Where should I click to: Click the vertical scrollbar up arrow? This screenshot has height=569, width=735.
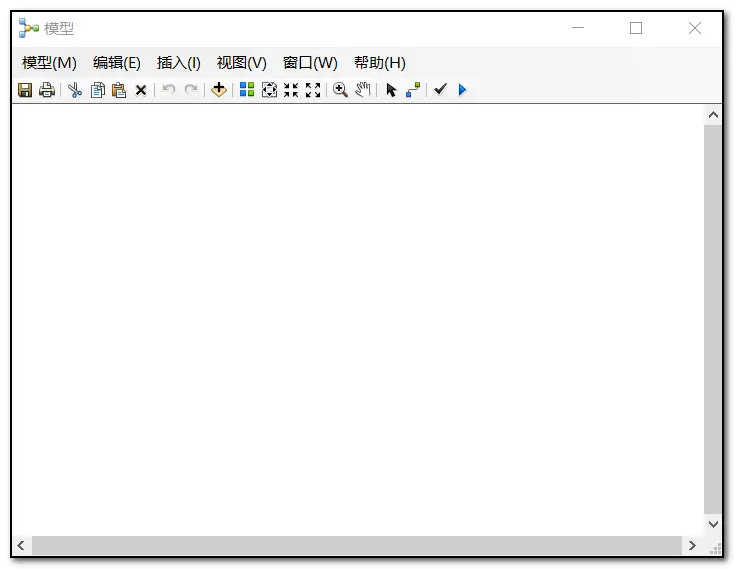tap(713, 115)
